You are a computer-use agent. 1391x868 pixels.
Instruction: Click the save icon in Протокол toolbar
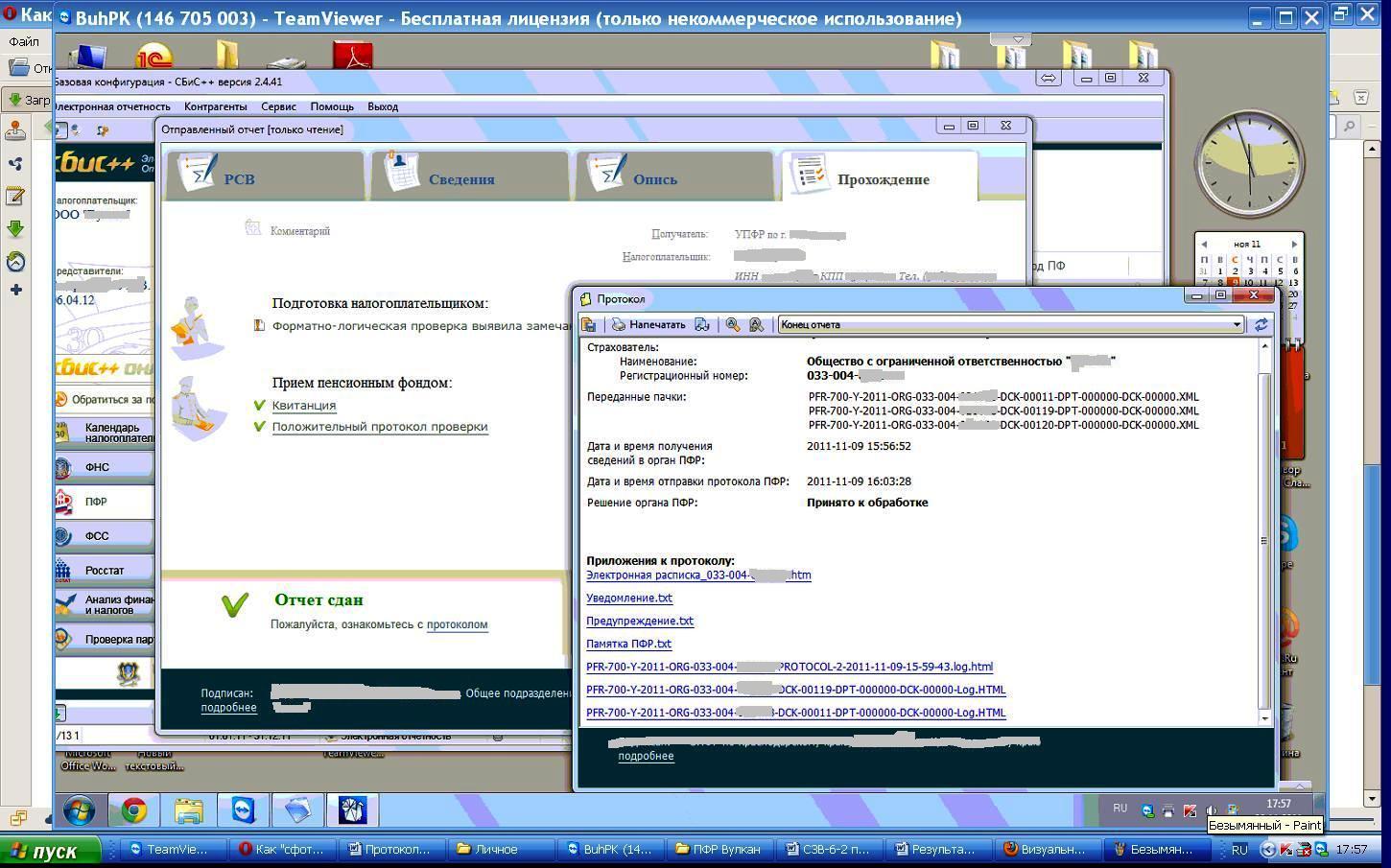pos(588,325)
